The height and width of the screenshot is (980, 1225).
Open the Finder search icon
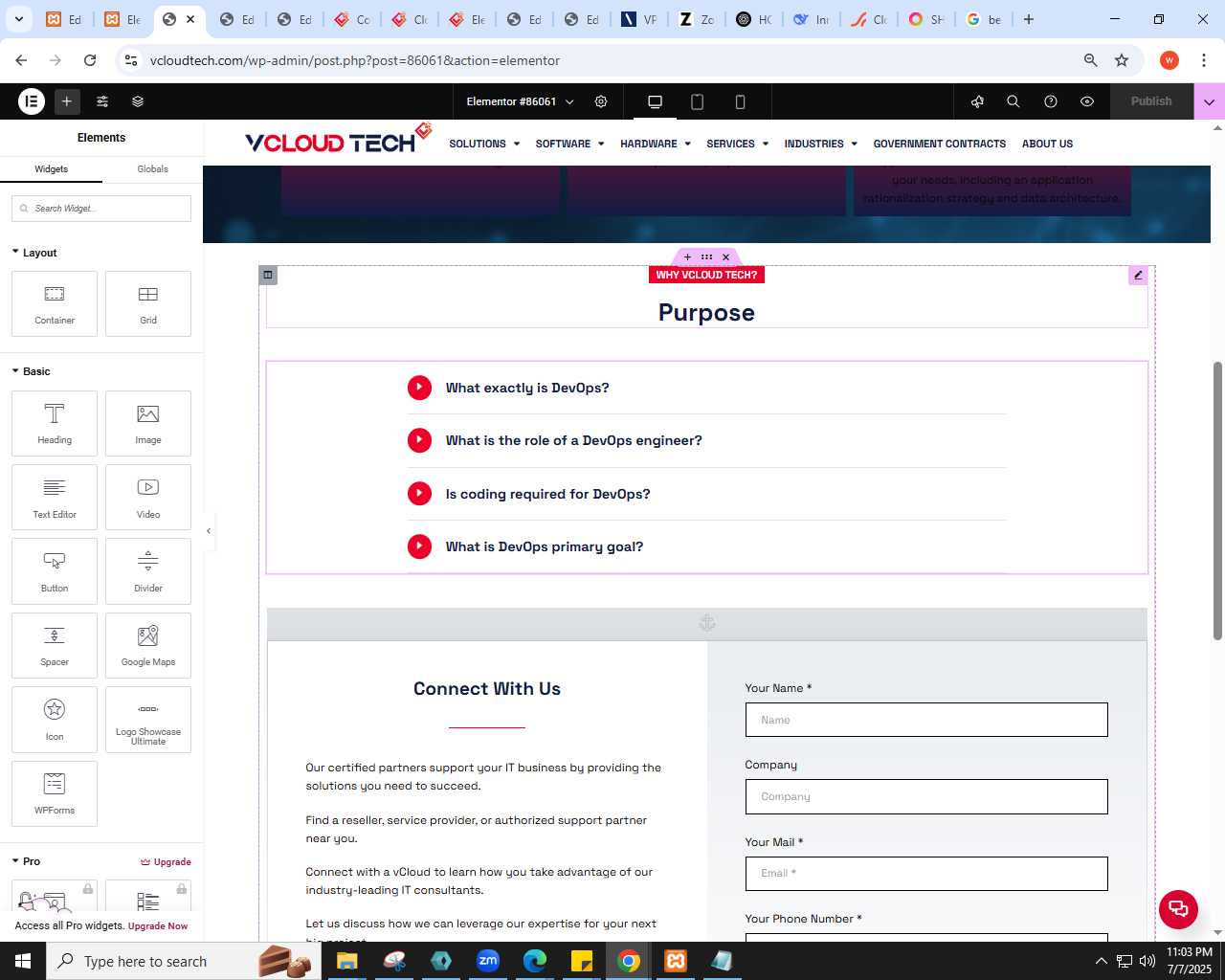(1013, 101)
